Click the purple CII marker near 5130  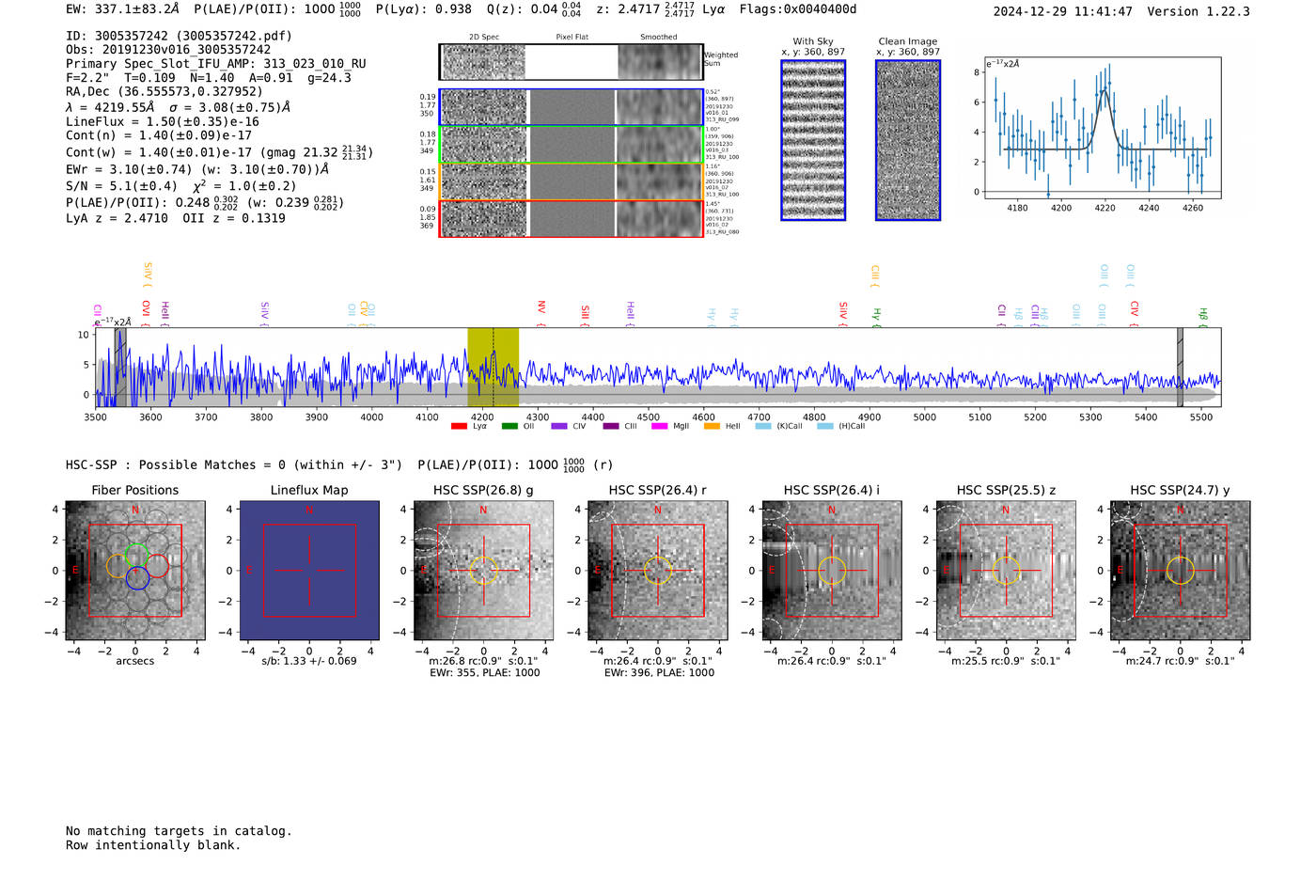1002,315
